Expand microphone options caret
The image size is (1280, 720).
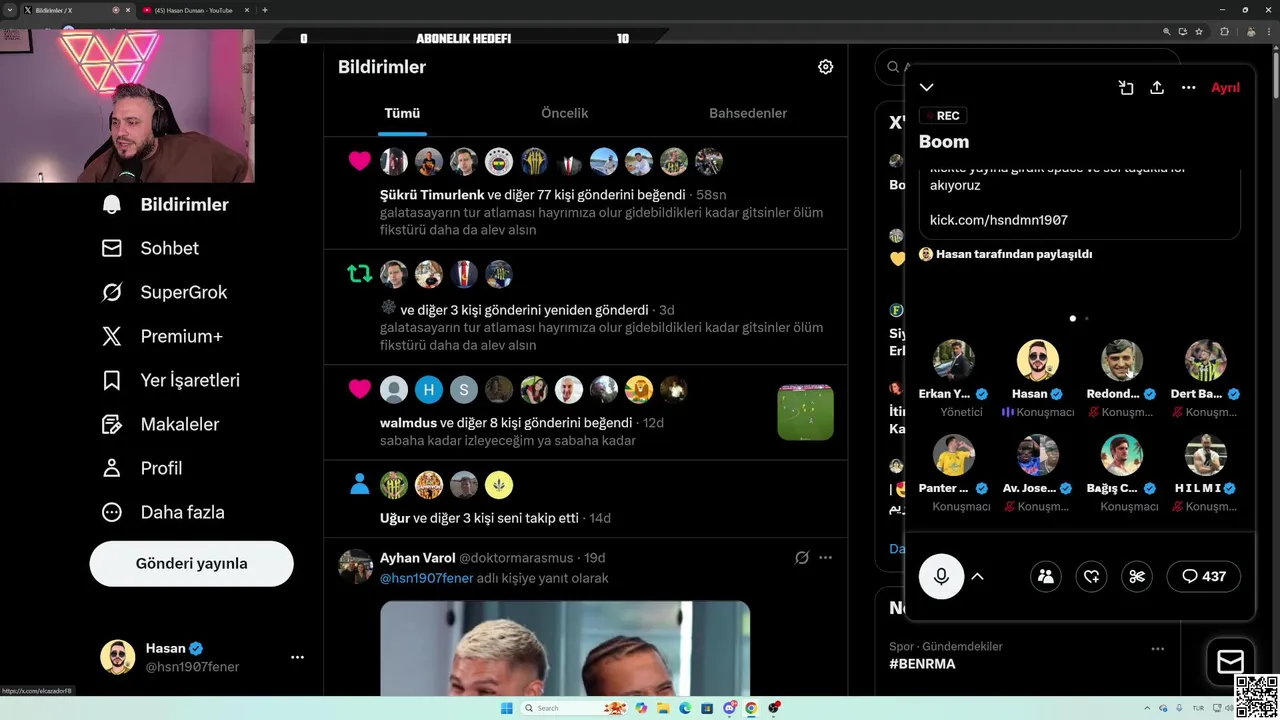click(978, 576)
